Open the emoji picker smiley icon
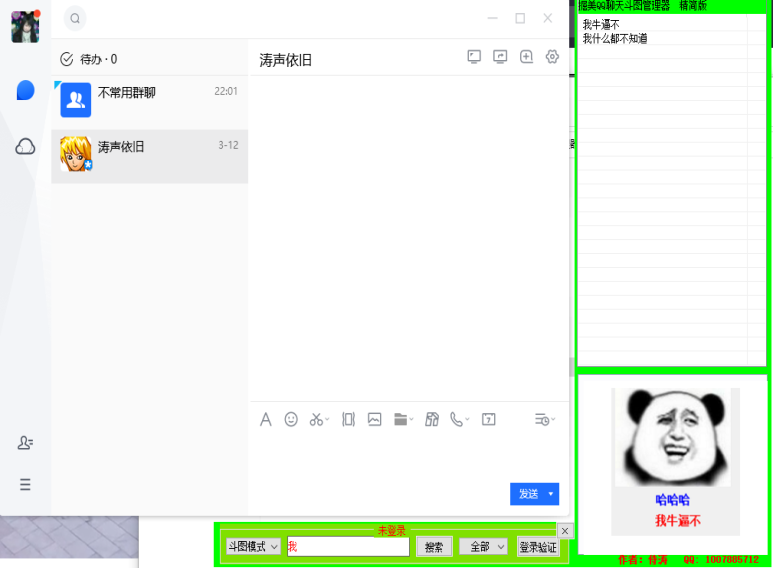 pos(291,420)
